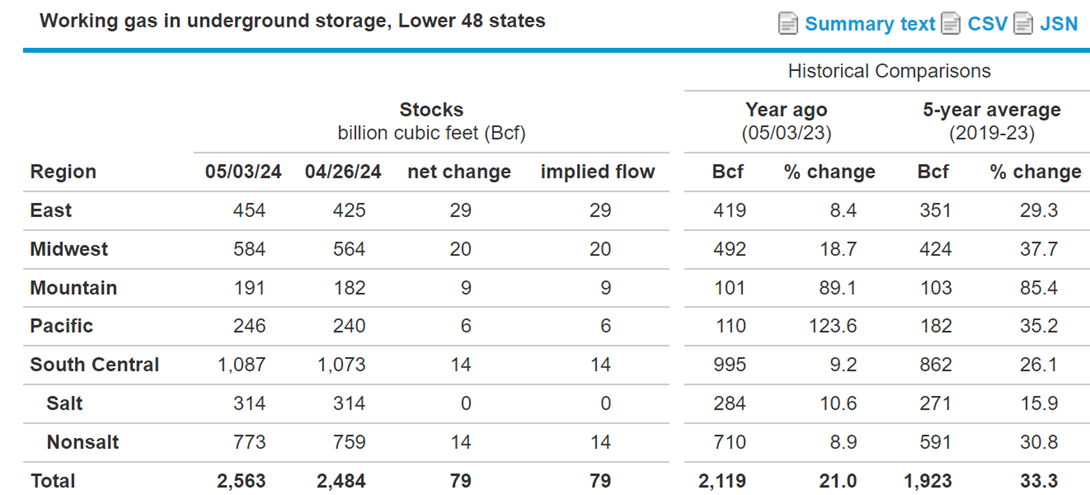Click the East region row label

coord(51,210)
